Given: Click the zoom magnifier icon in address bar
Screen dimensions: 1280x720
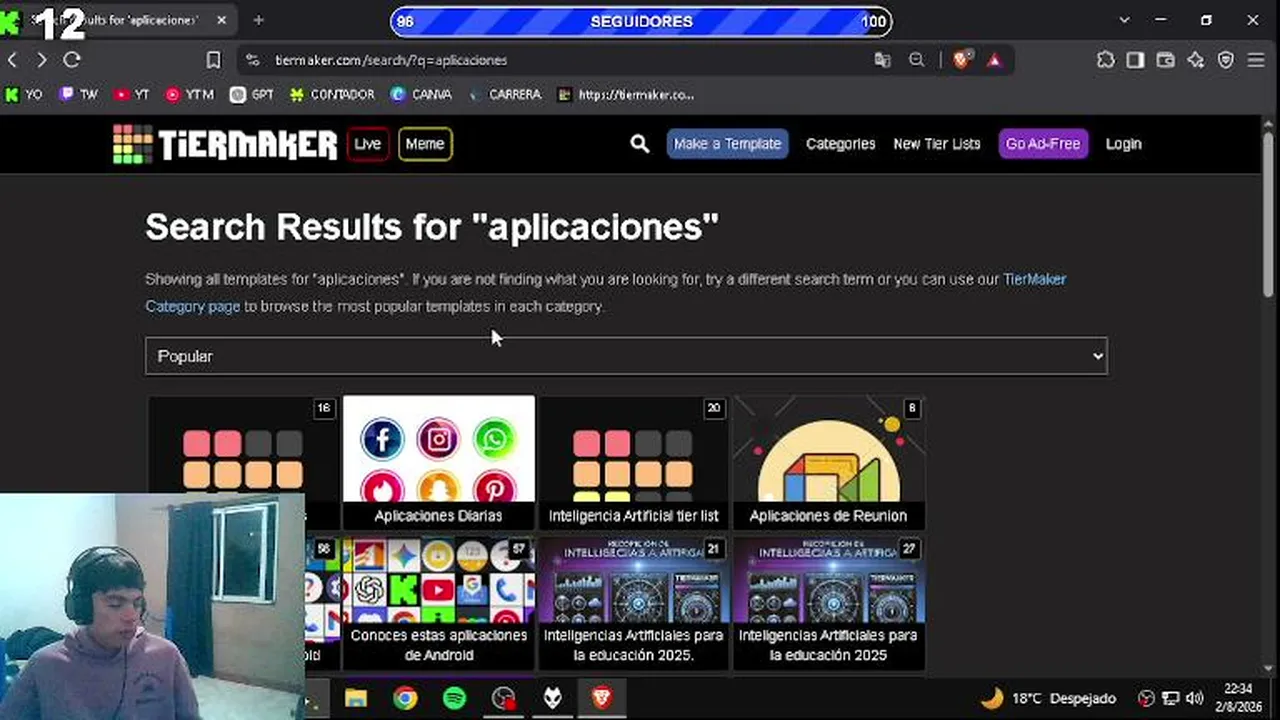Looking at the screenshot, I should coord(916,60).
